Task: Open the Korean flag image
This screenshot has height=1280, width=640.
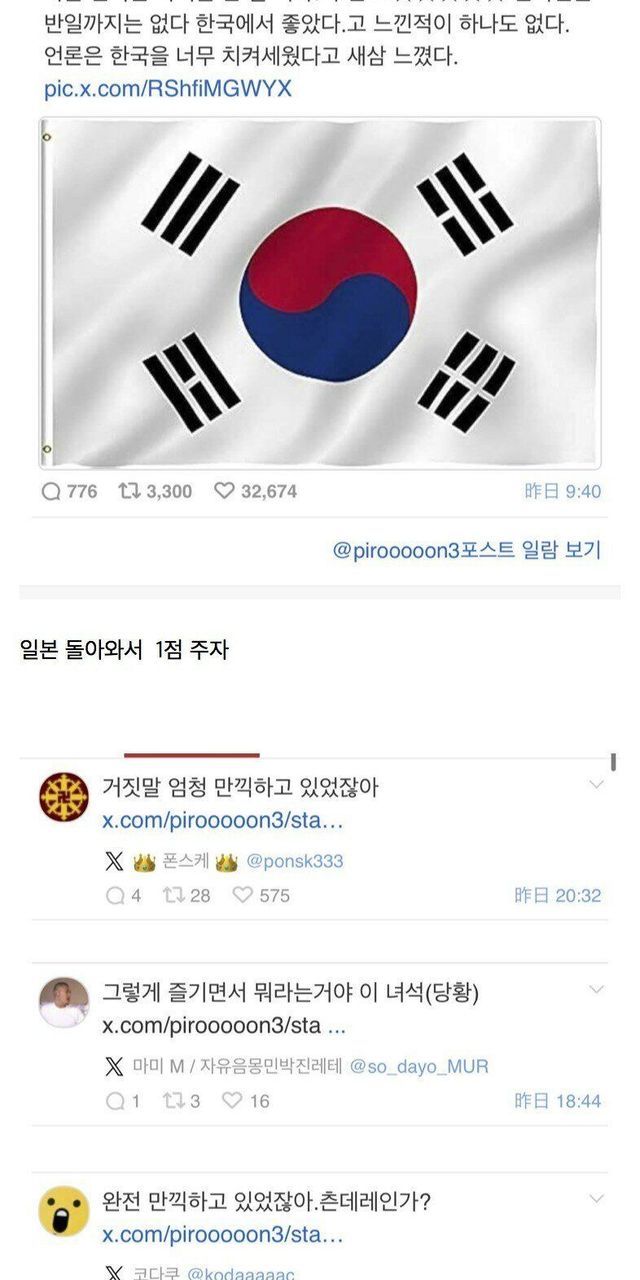Action: [320, 293]
